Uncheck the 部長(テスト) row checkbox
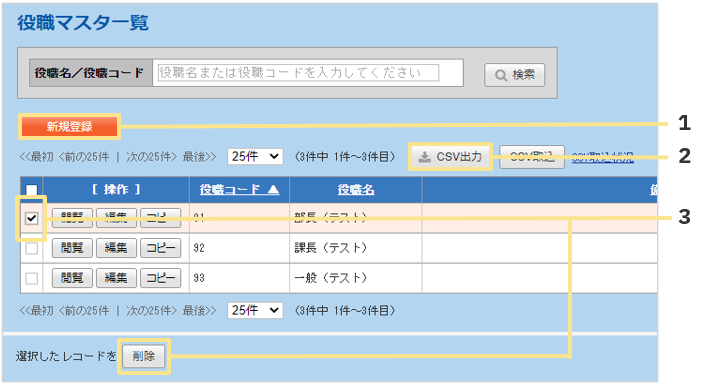 click(31, 218)
